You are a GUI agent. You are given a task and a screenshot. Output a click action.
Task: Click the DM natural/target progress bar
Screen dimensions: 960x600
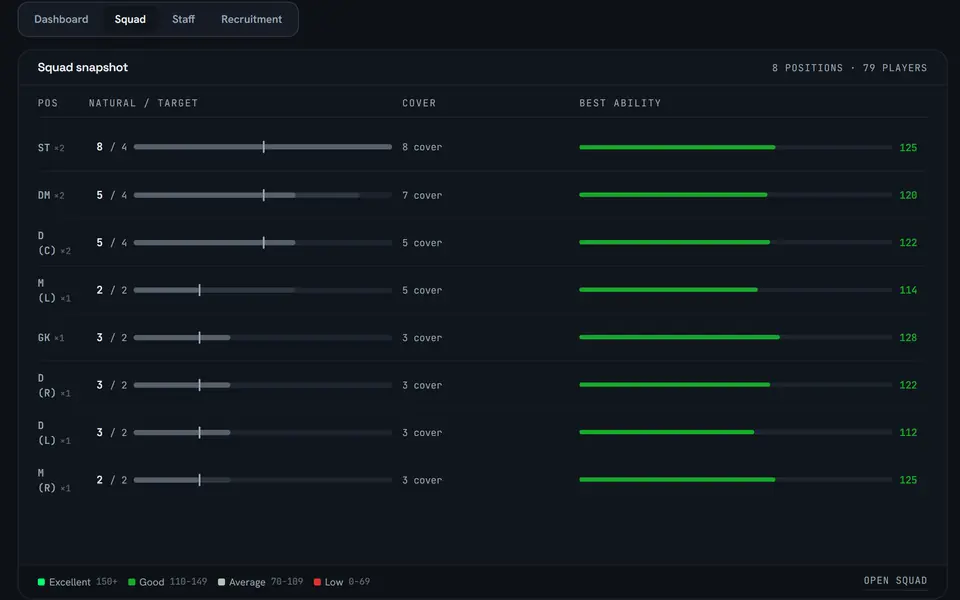click(x=263, y=195)
